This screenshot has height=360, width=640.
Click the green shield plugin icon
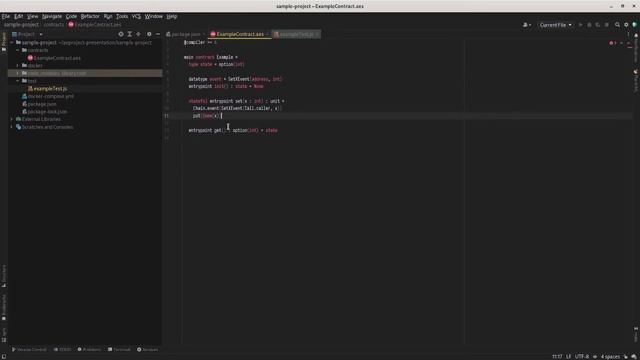click(635, 25)
